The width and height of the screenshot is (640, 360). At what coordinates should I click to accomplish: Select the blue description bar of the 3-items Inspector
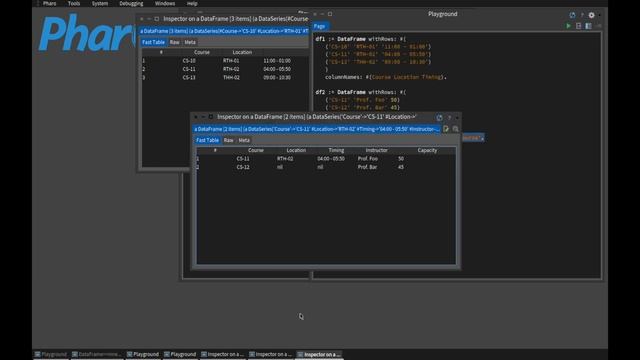pos(224,31)
